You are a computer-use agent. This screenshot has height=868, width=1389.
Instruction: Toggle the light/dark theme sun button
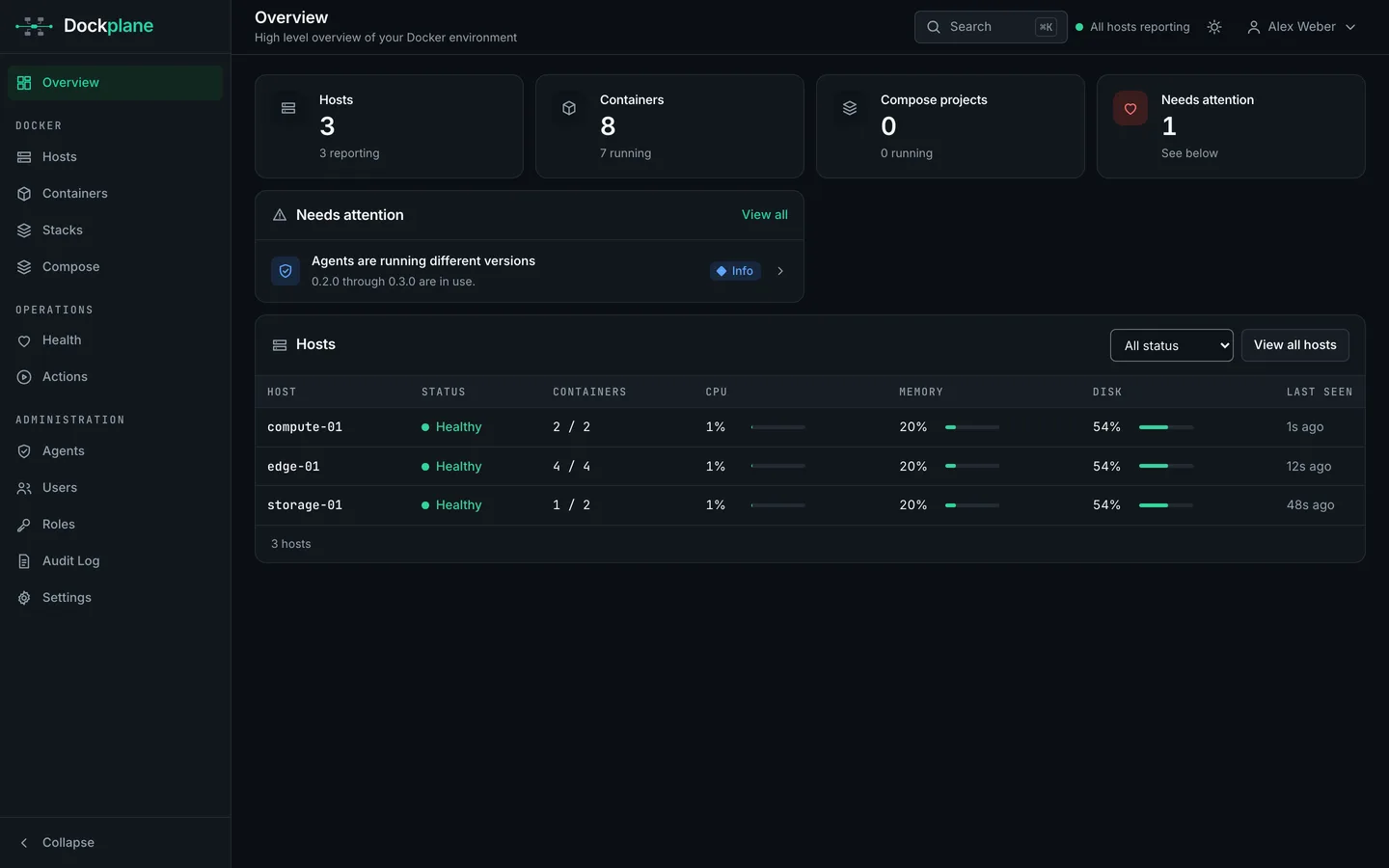click(x=1214, y=27)
